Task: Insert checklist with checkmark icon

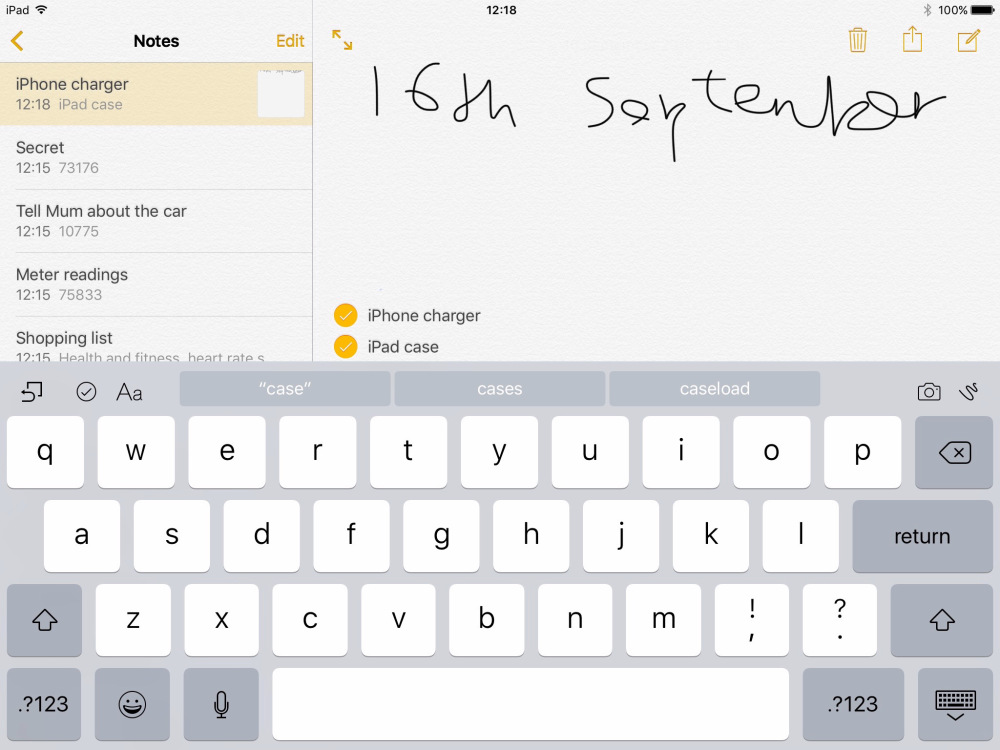Action: (86, 392)
